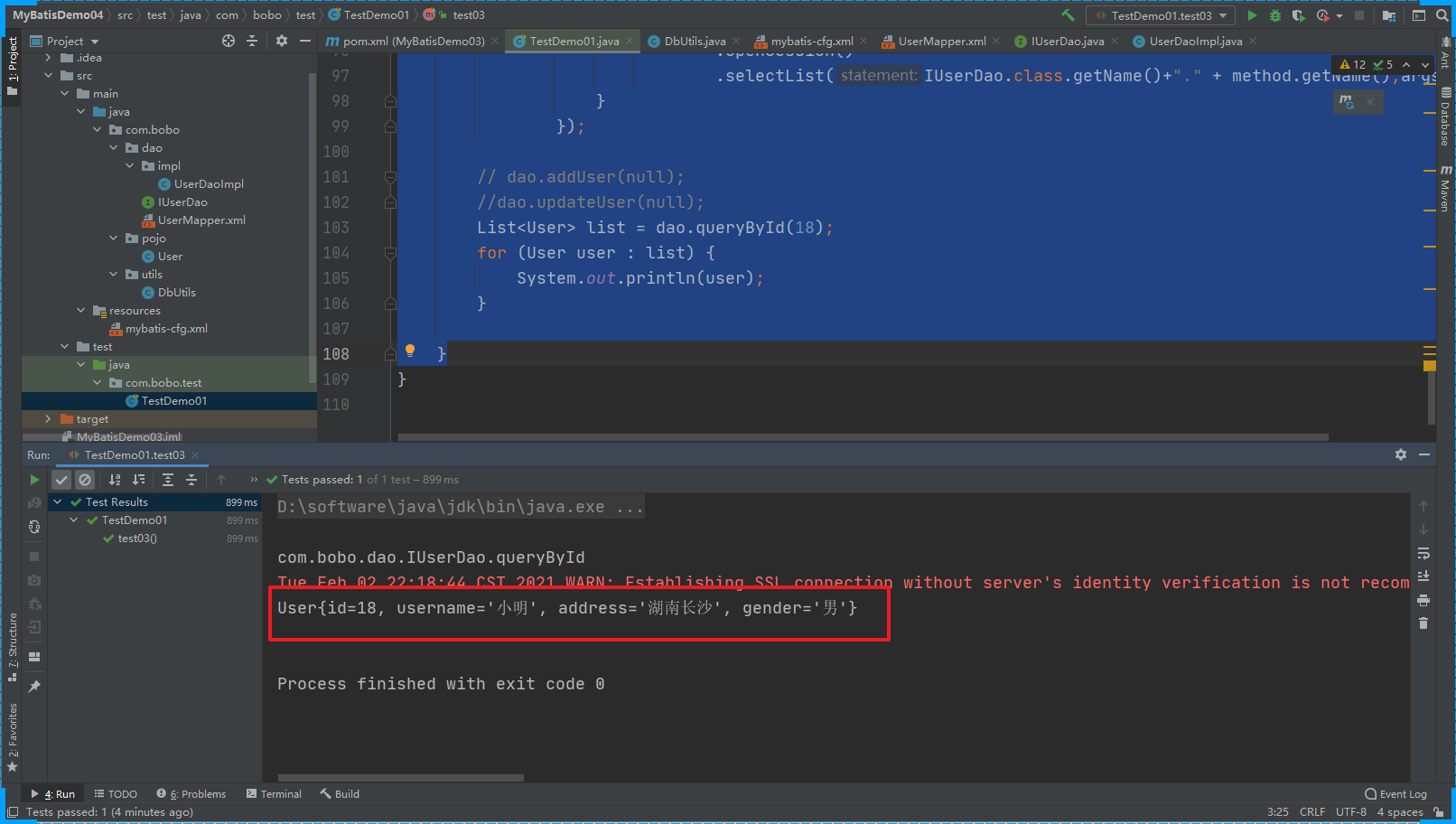Viewport: 1456px width, 824px height.
Task: Click the yellow warning stripe marker in the gutter
Action: (x=1430, y=366)
